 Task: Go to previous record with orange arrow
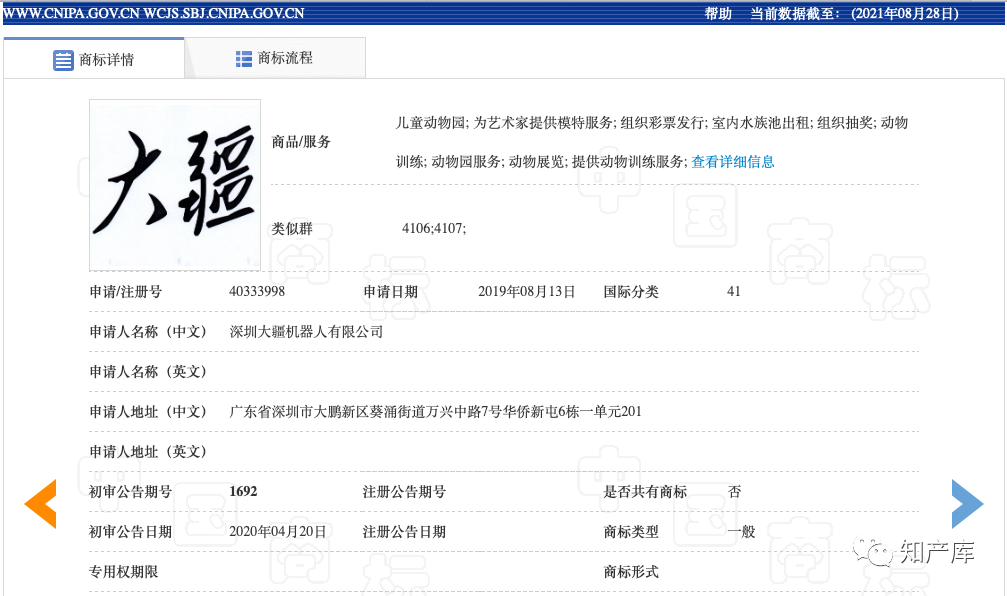(x=40, y=504)
